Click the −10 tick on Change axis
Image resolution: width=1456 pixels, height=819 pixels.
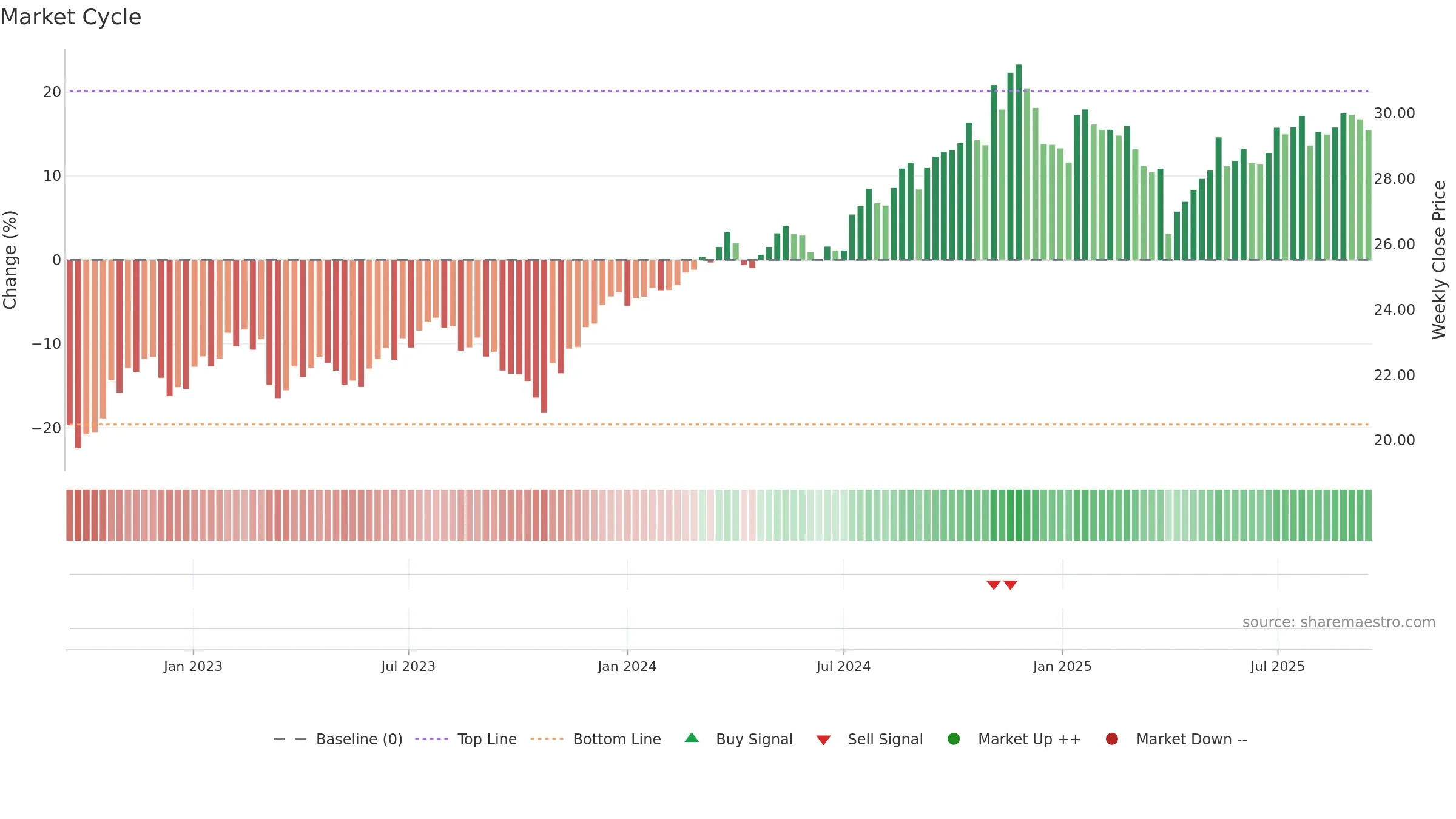(47, 344)
